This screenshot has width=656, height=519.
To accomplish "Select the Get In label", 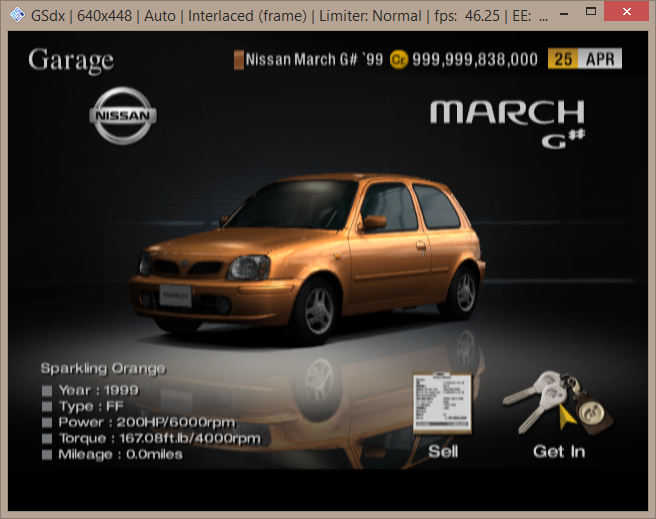I will 559,452.
